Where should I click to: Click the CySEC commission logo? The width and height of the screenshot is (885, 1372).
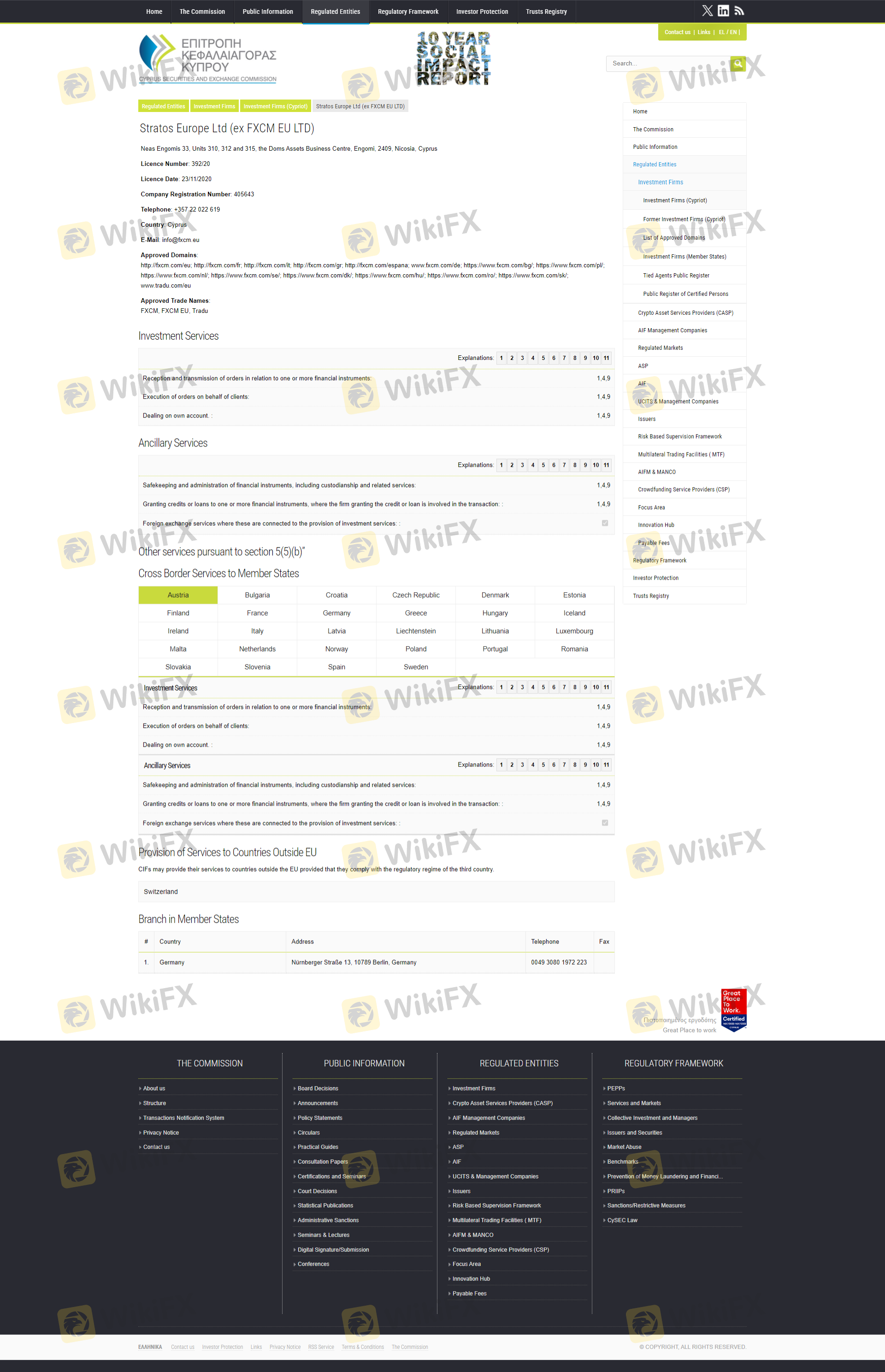pos(207,59)
